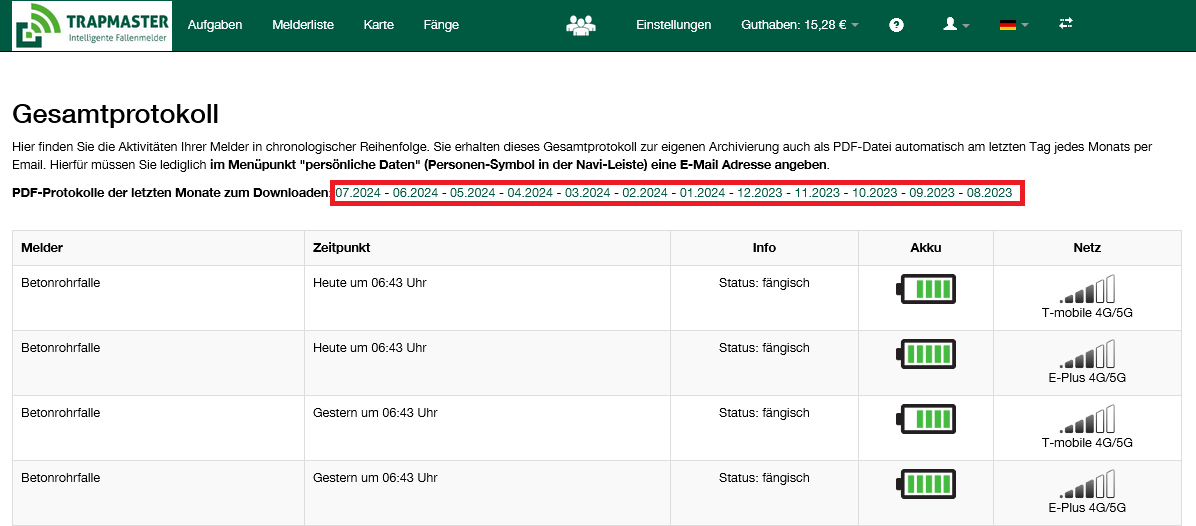Go to Melderliste
The height and width of the screenshot is (526, 1196).
click(303, 25)
